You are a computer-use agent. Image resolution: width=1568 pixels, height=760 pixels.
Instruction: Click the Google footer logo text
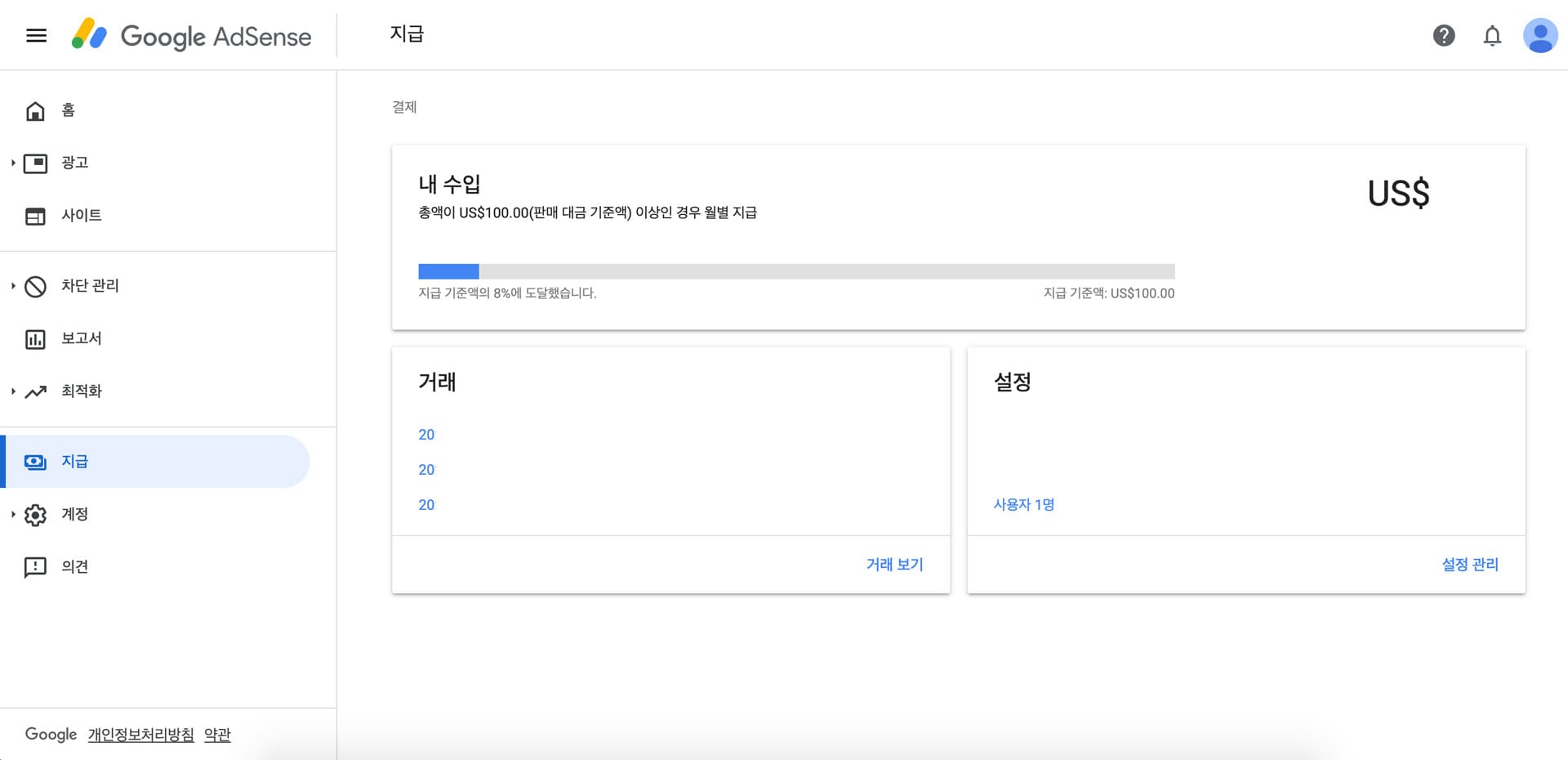coord(51,734)
